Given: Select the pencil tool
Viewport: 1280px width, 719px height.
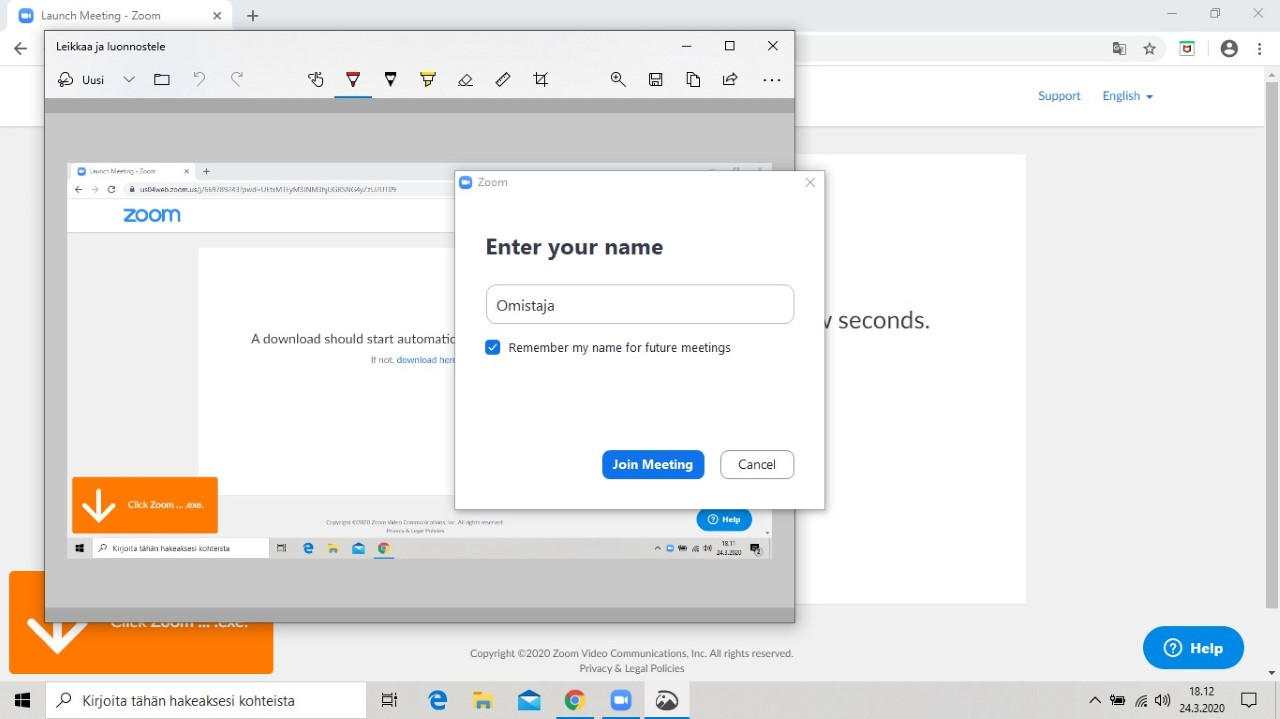Looking at the screenshot, I should pos(391,80).
